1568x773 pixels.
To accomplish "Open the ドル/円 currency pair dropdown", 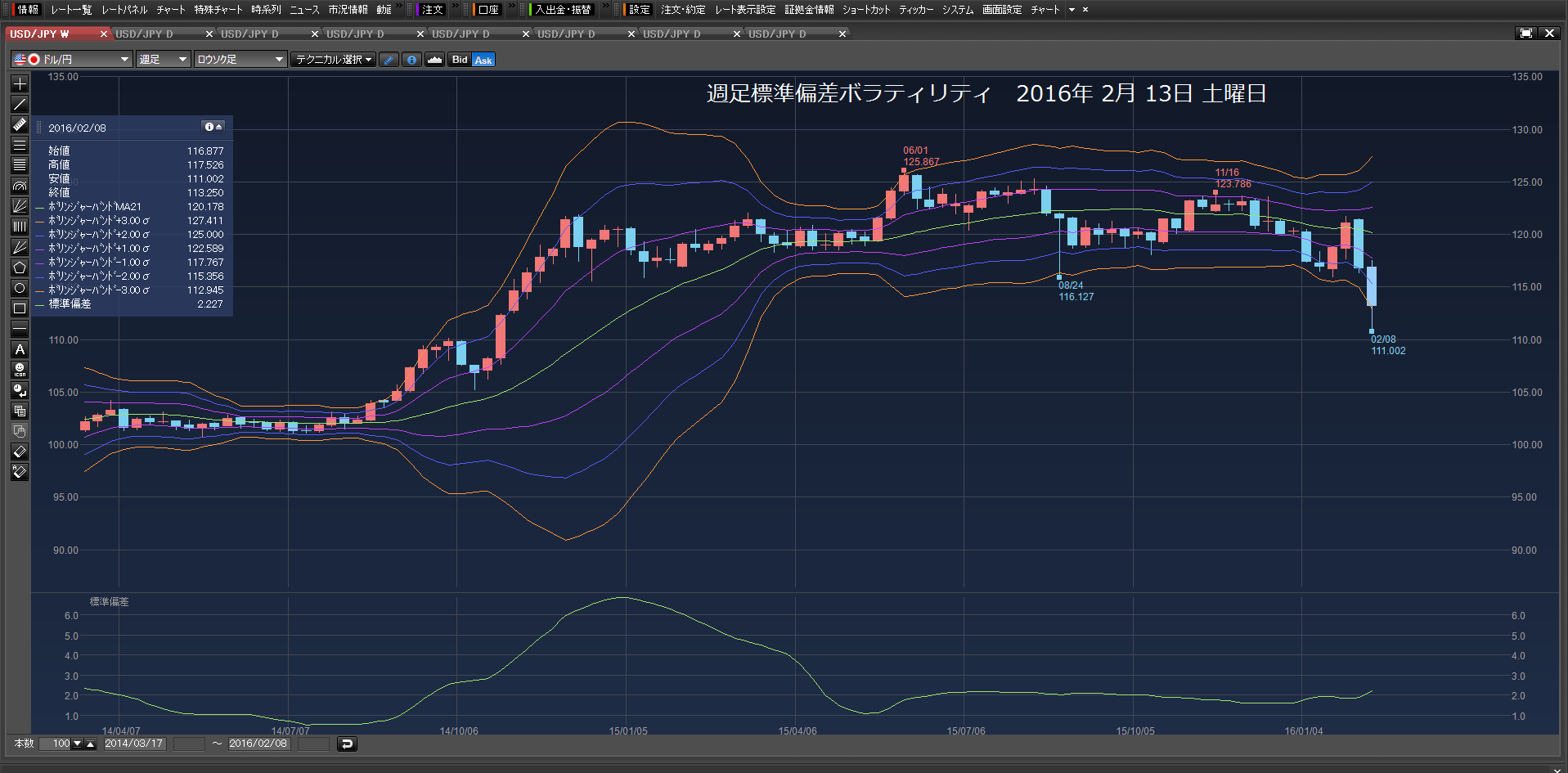I will (71, 60).
